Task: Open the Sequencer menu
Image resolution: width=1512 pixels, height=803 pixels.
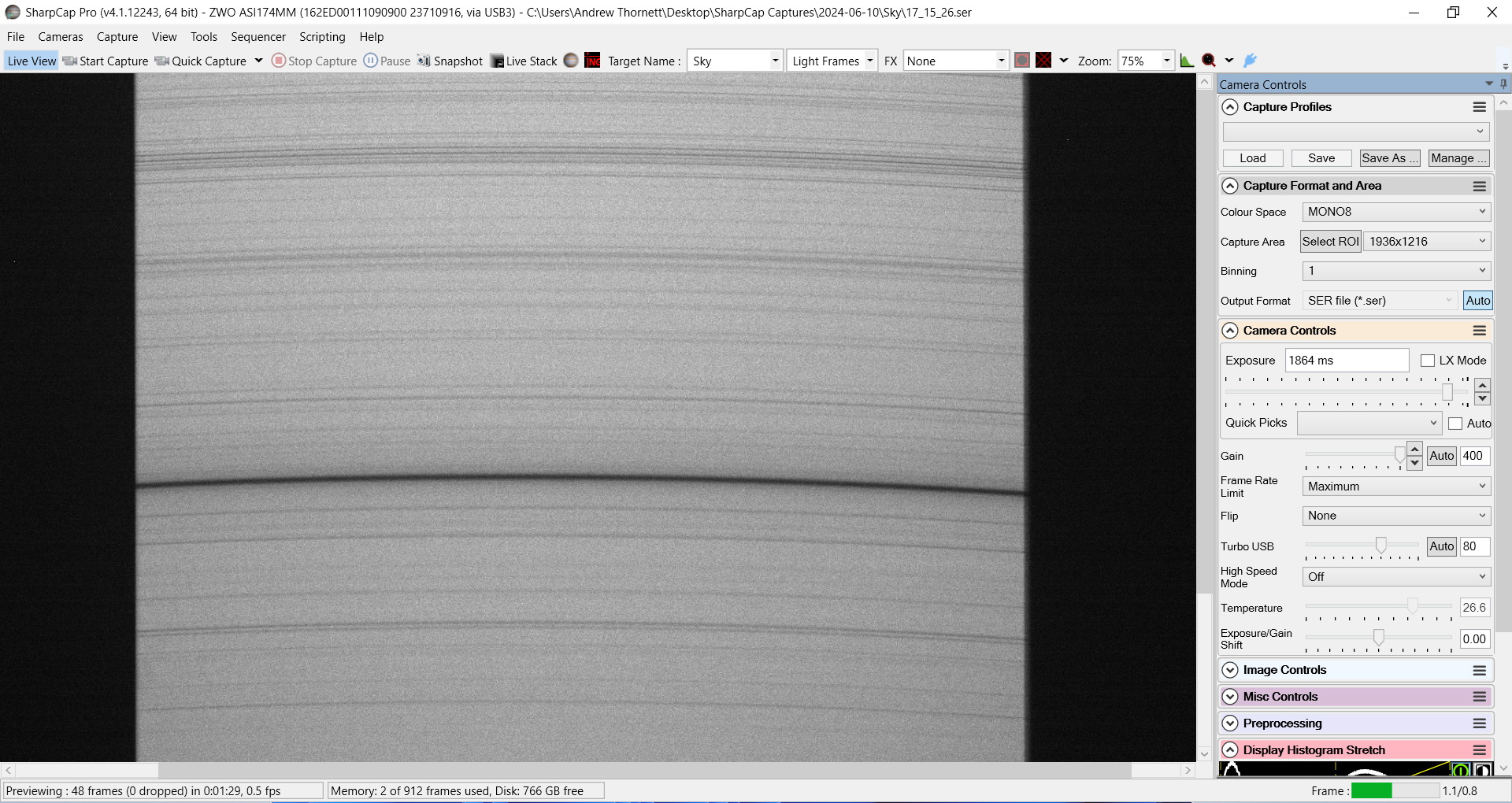Action: coord(258,36)
